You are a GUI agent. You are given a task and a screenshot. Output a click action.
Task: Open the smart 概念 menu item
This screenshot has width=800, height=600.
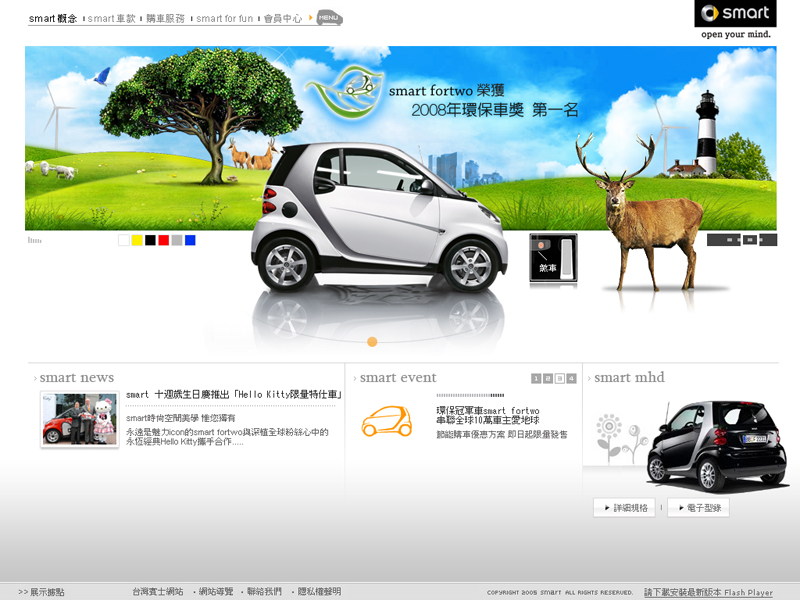click(x=53, y=19)
